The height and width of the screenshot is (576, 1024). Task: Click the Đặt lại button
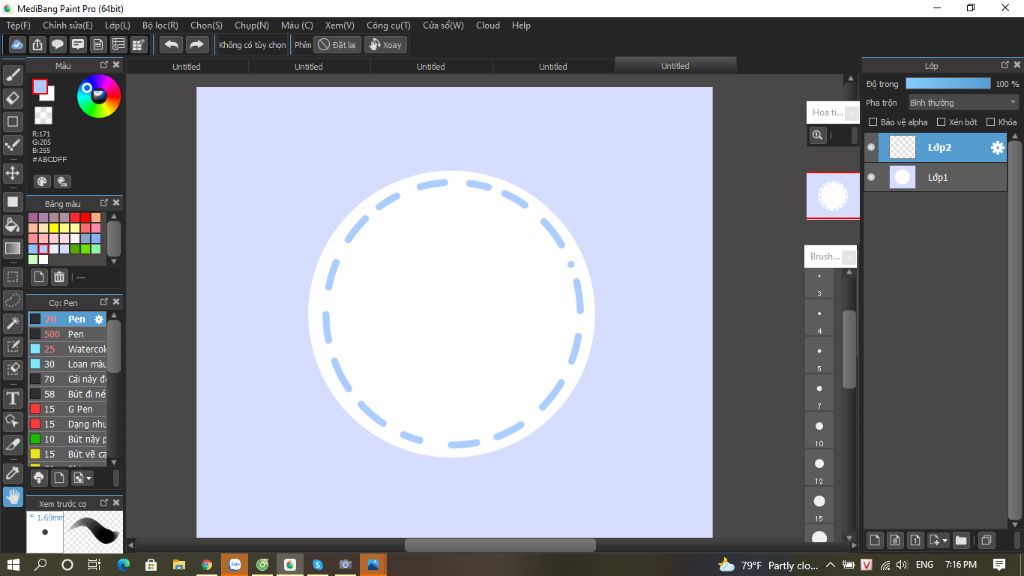point(338,44)
